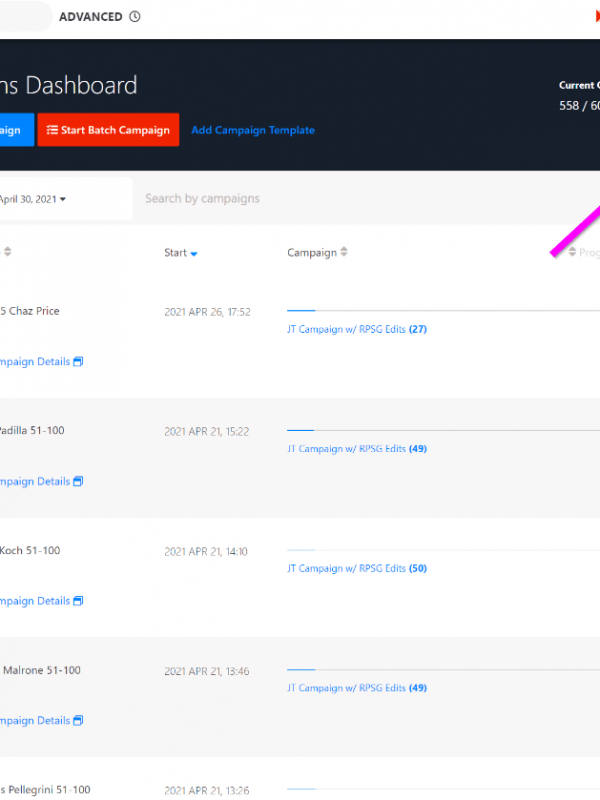Click the ADVANCED label in top bar
The height and width of the screenshot is (800, 600).
(x=91, y=17)
